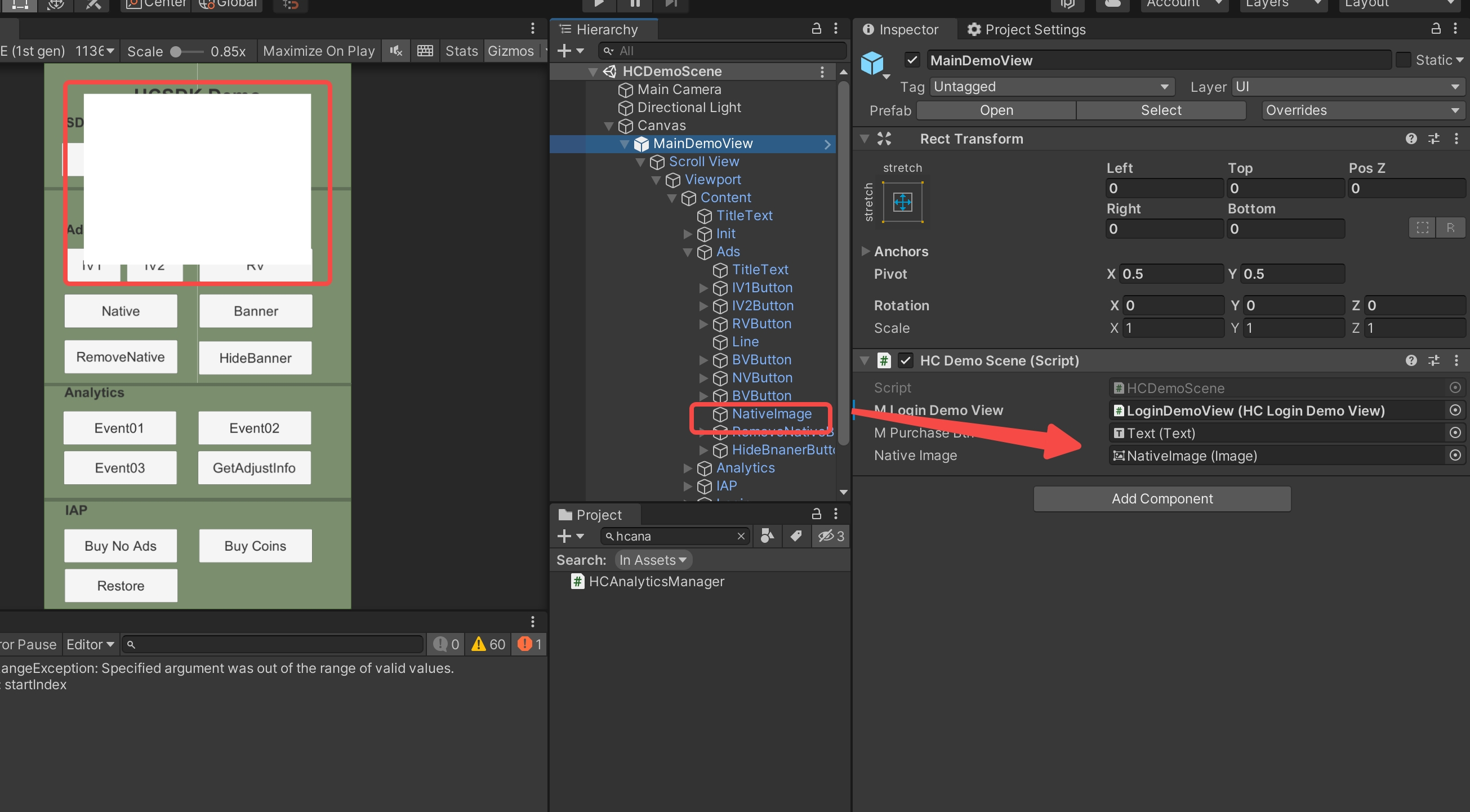Toggle Rect Transform raw edit mode button
The height and width of the screenshot is (812, 1470).
pos(1451,228)
